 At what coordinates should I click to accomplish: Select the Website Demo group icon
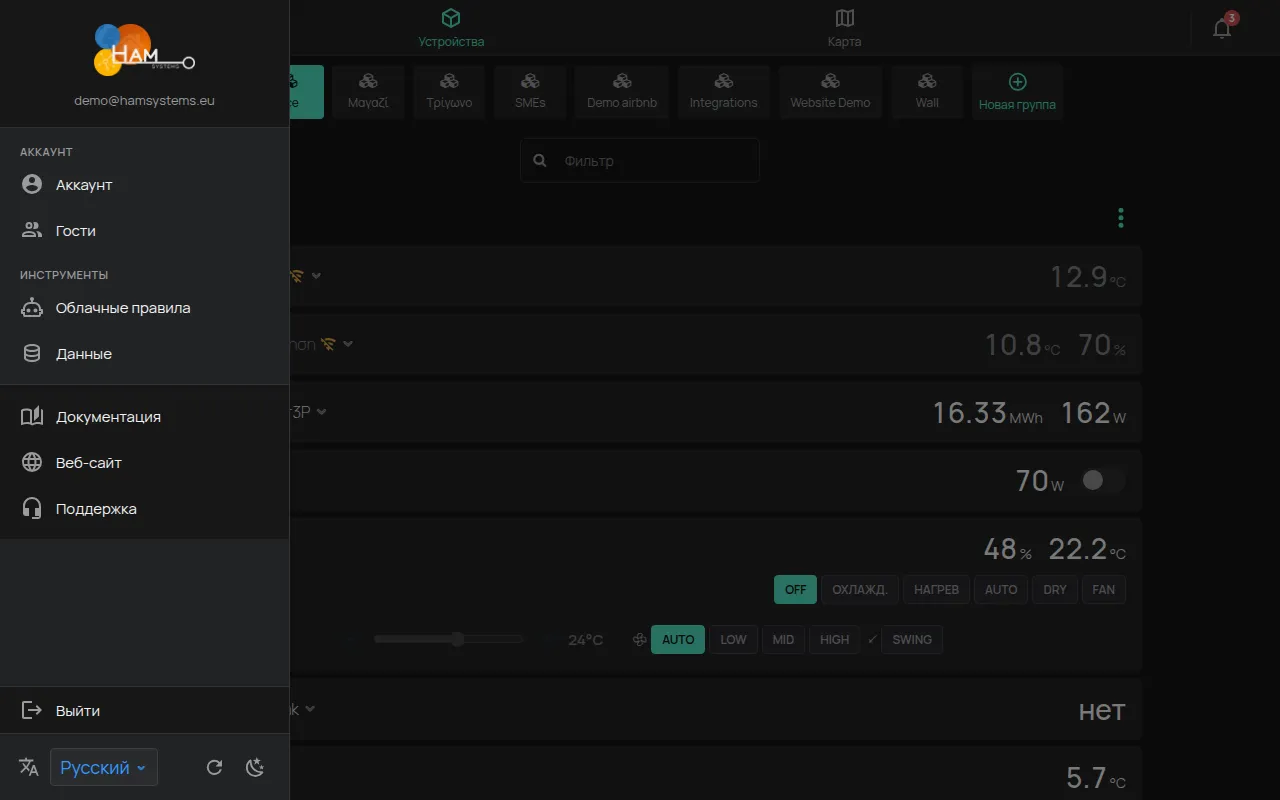pyautogui.click(x=830, y=81)
